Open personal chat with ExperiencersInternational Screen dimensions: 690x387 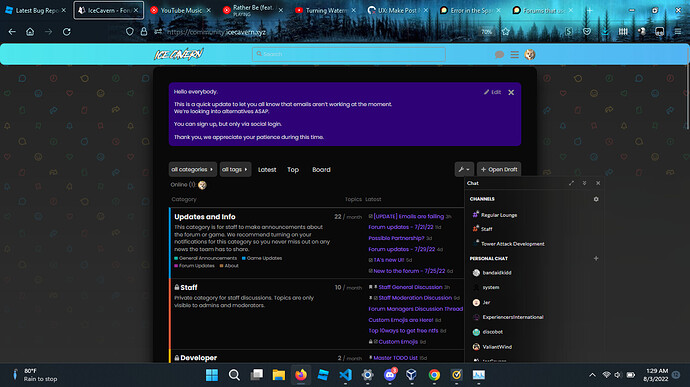click(513, 317)
